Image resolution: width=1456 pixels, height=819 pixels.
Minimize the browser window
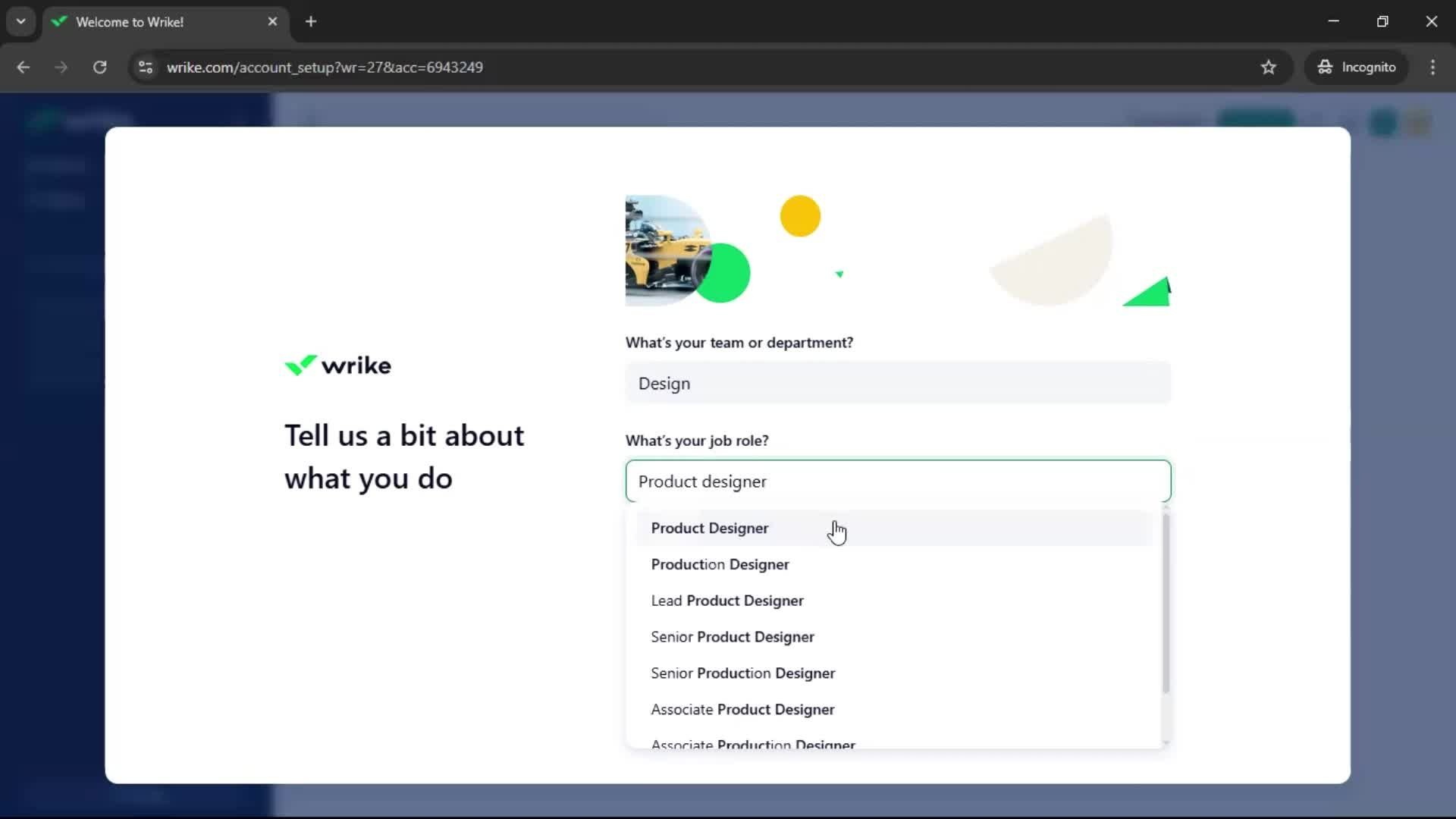(x=1333, y=21)
